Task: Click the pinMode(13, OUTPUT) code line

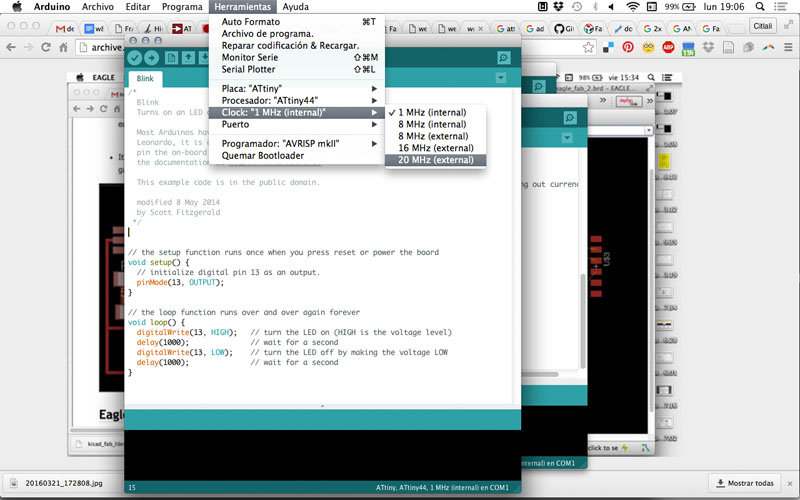Action: point(180,282)
